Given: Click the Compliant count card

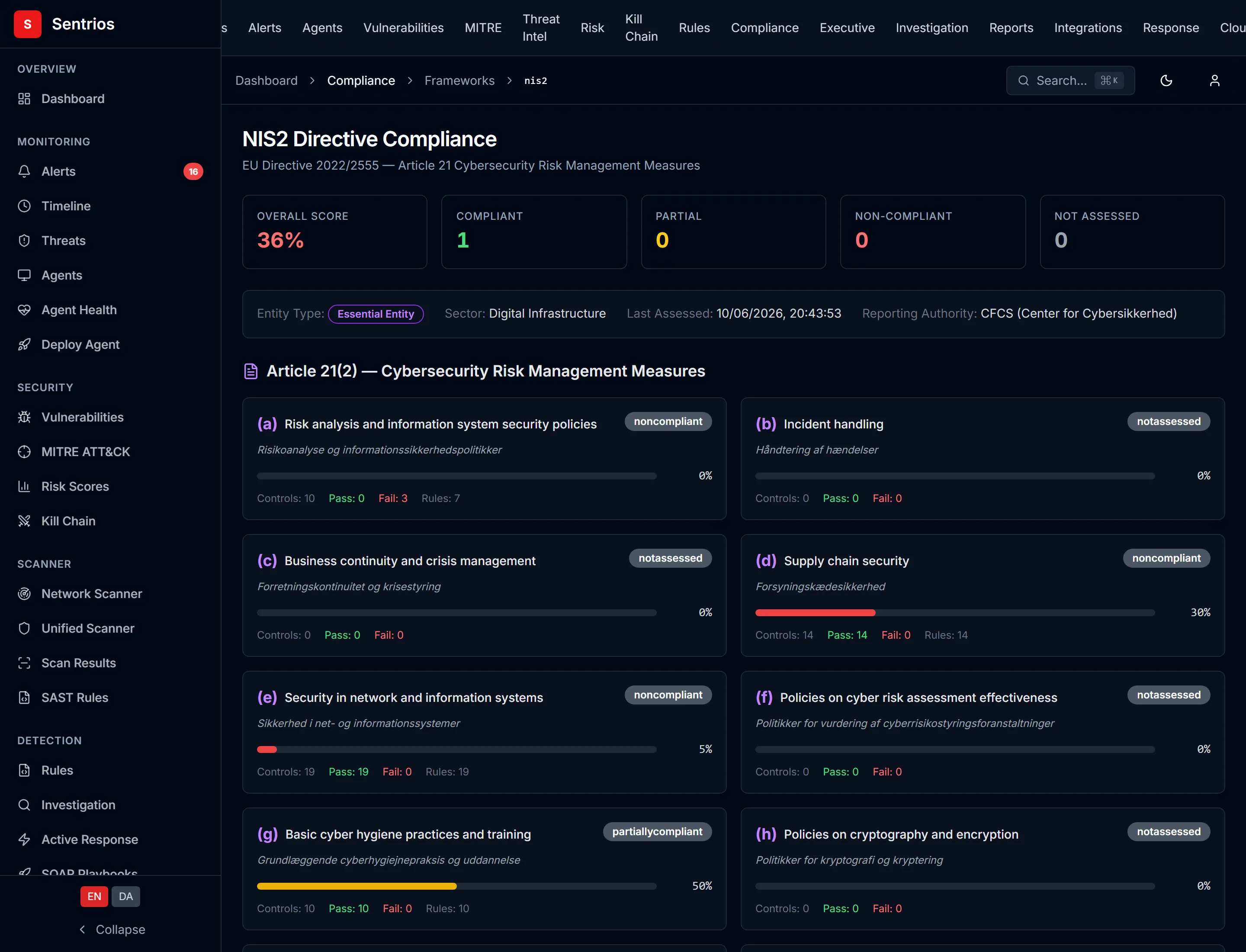Looking at the screenshot, I should pyautogui.click(x=534, y=232).
